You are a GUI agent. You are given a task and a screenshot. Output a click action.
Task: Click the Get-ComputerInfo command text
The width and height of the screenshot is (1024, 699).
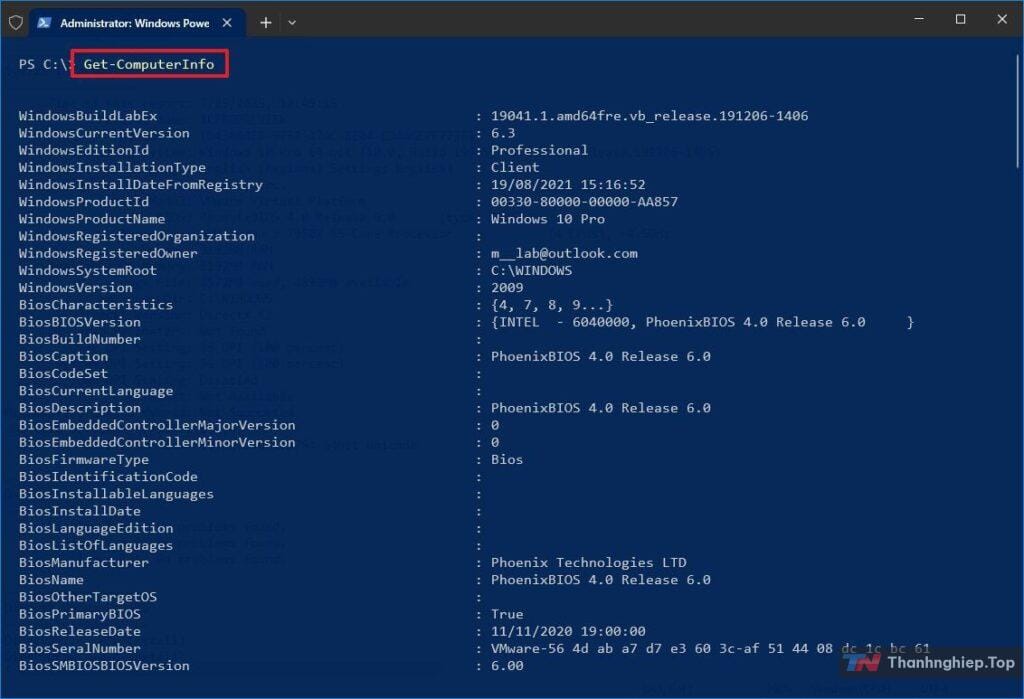point(149,64)
